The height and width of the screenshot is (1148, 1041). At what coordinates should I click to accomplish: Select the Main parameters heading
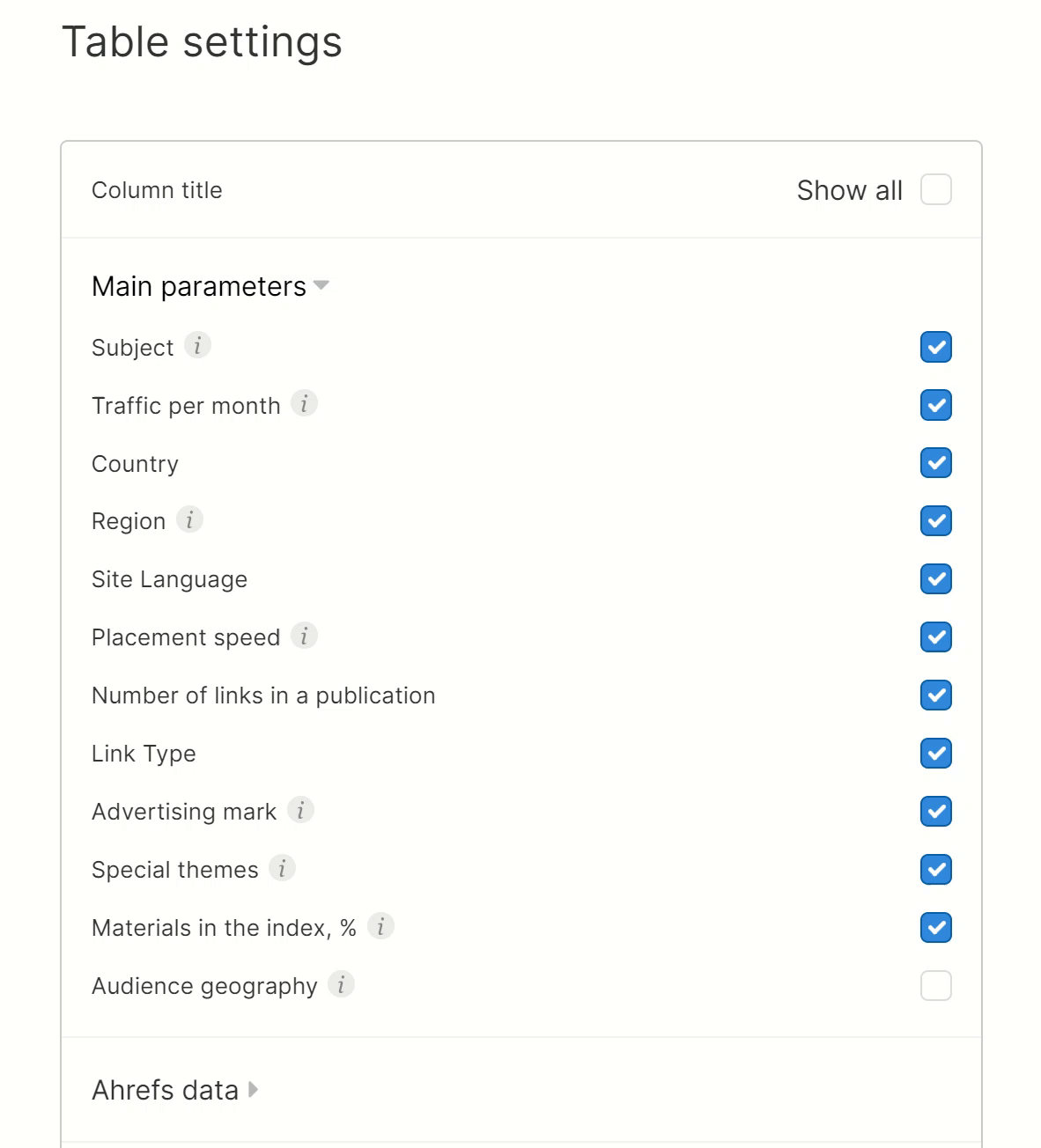(x=199, y=286)
